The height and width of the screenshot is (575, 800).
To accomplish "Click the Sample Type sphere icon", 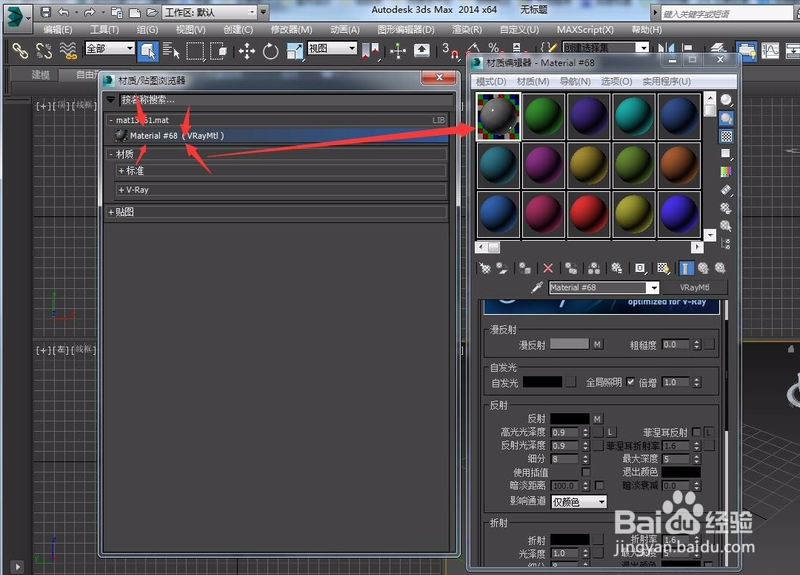I will [x=726, y=100].
